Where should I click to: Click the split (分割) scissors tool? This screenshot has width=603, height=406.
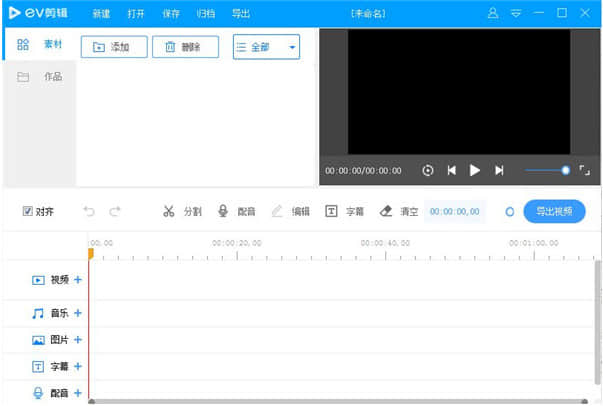click(x=182, y=212)
